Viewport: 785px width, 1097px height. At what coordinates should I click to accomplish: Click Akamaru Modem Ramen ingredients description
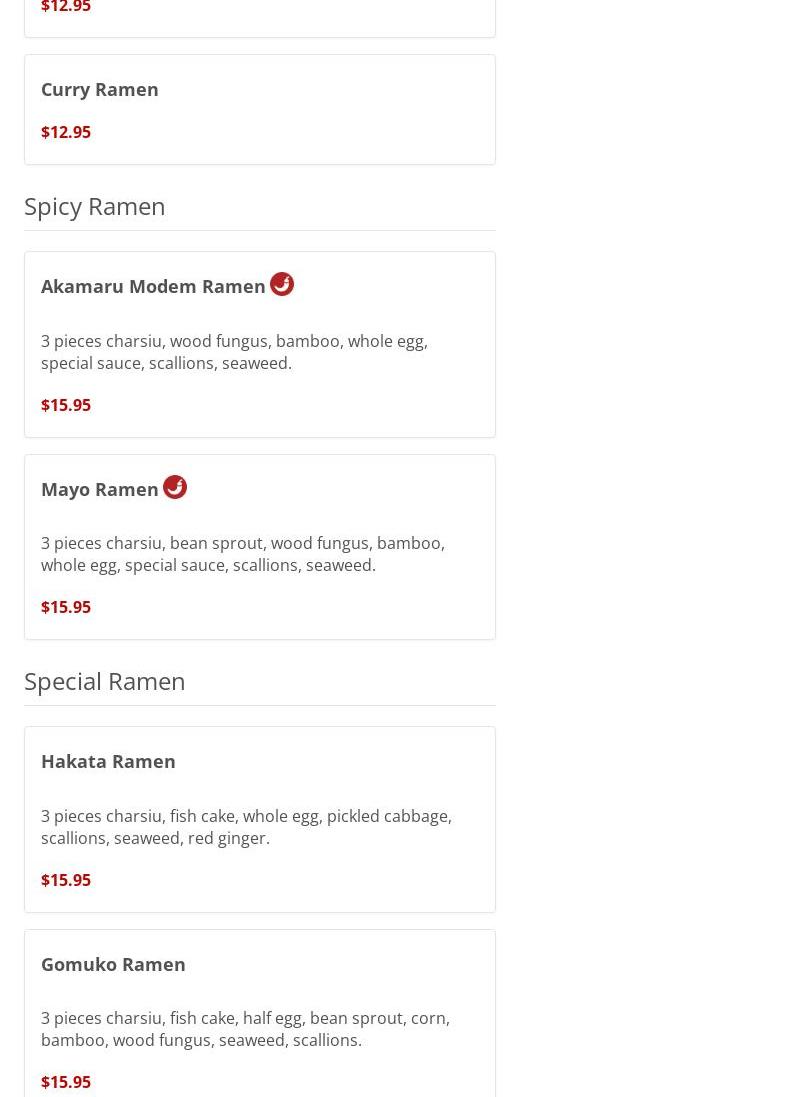click(x=234, y=352)
